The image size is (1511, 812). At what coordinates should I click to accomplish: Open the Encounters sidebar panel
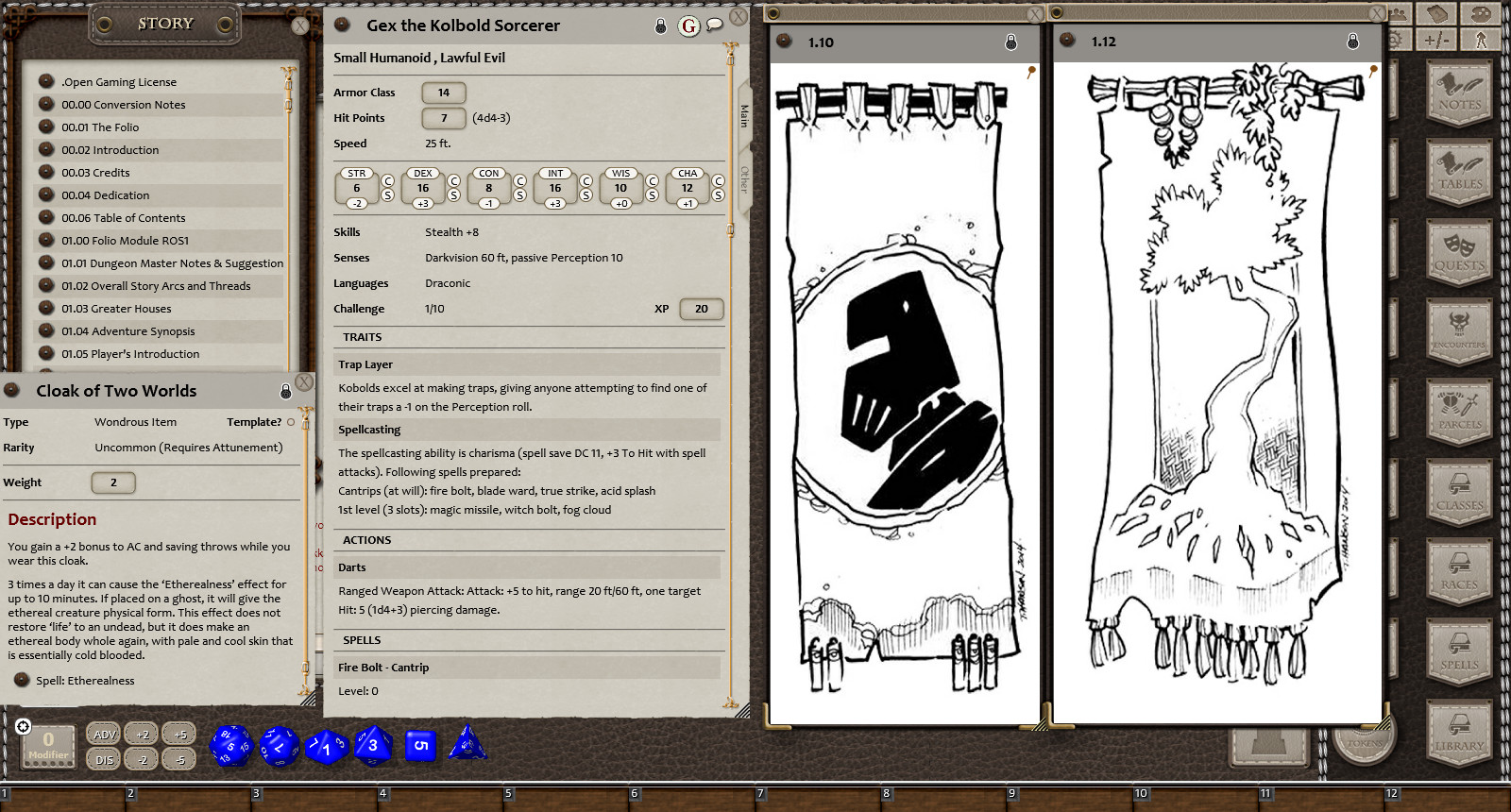[x=1459, y=332]
